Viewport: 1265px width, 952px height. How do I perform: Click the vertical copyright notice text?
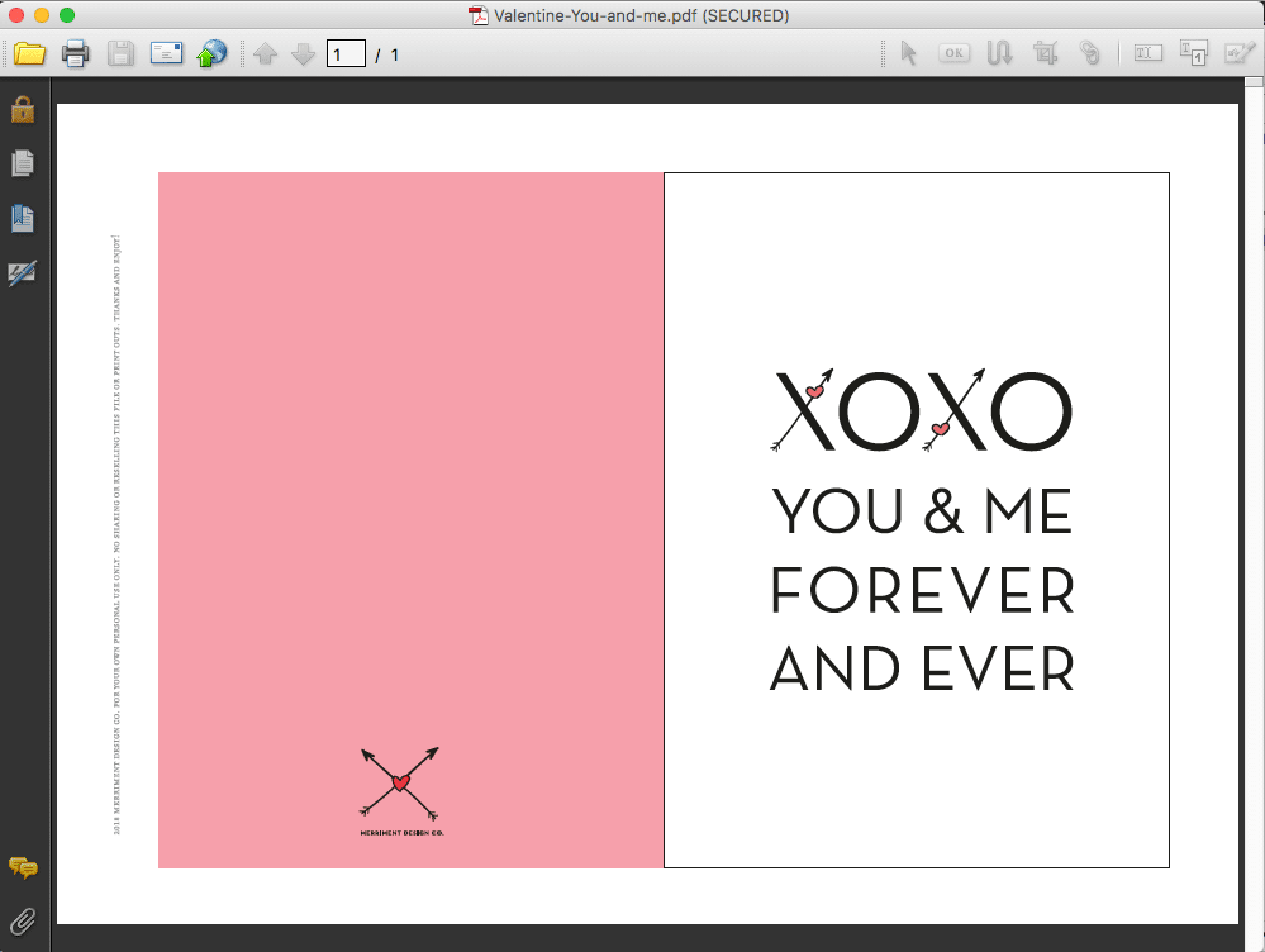pyautogui.click(x=116, y=534)
